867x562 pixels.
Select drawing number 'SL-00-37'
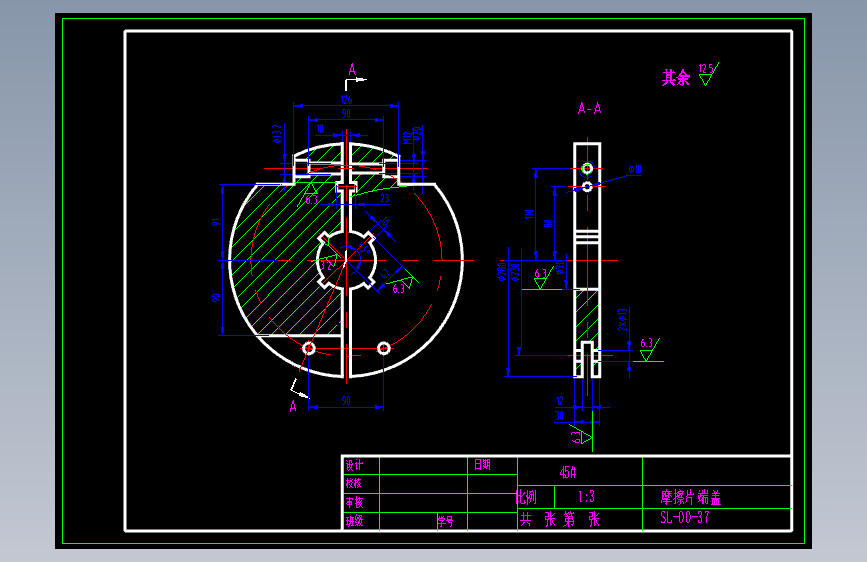[685, 518]
